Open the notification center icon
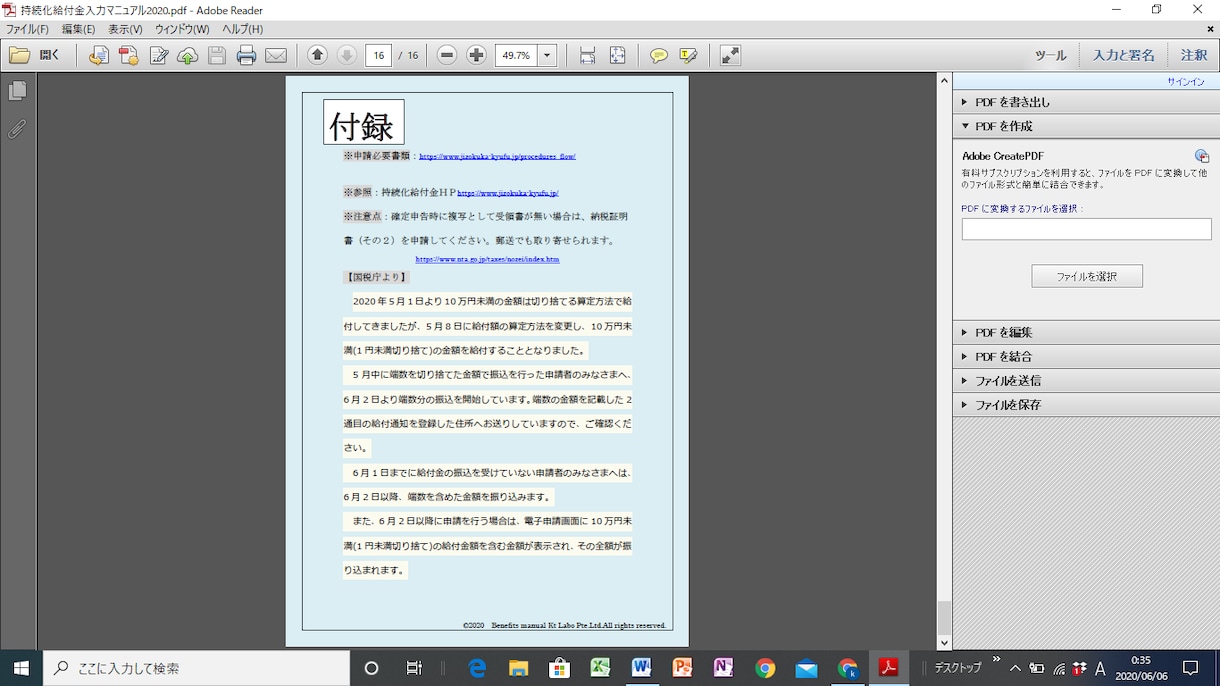Screen dimensions: 1220x686 tap(1190, 668)
